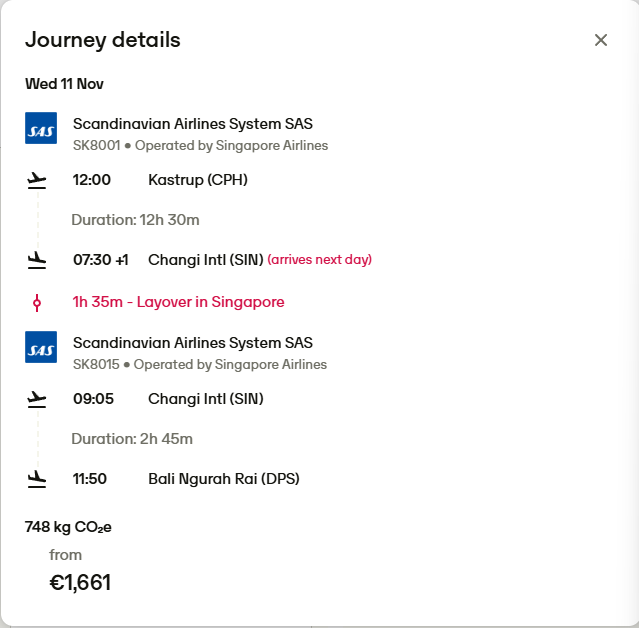Viewport: 639px width, 628px height.
Task: Click Bali Ngurah Rai (DPS) airport
Action: 224,479
